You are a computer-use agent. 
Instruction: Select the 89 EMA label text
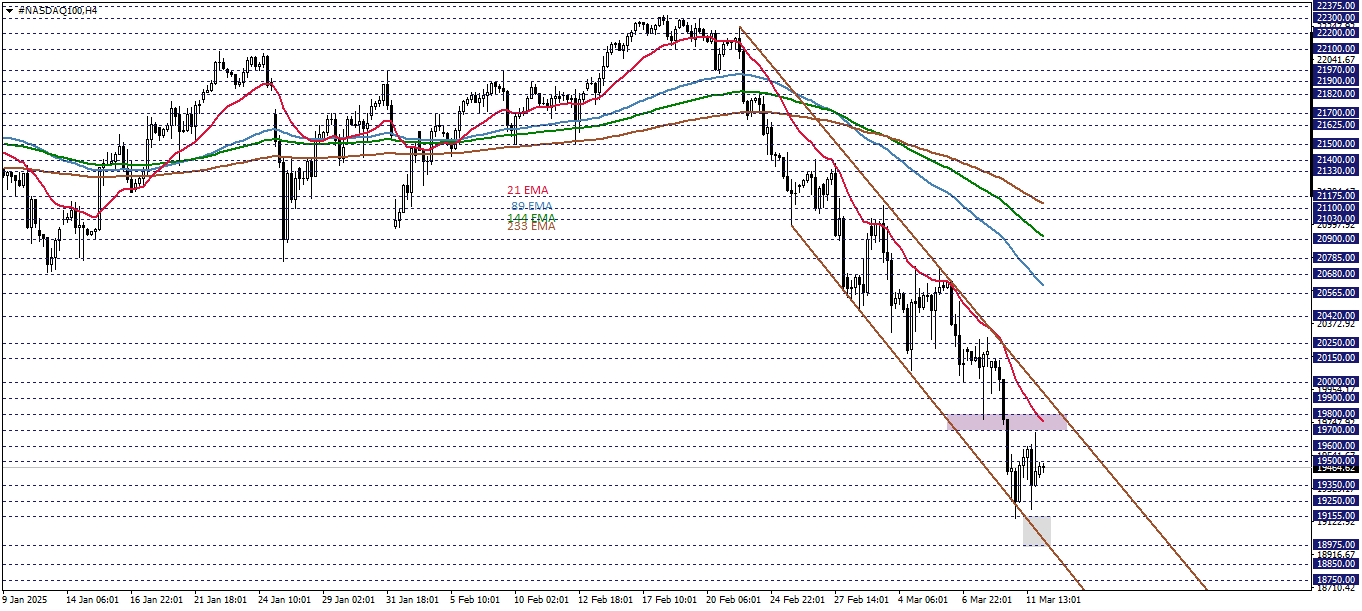[x=532, y=206]
